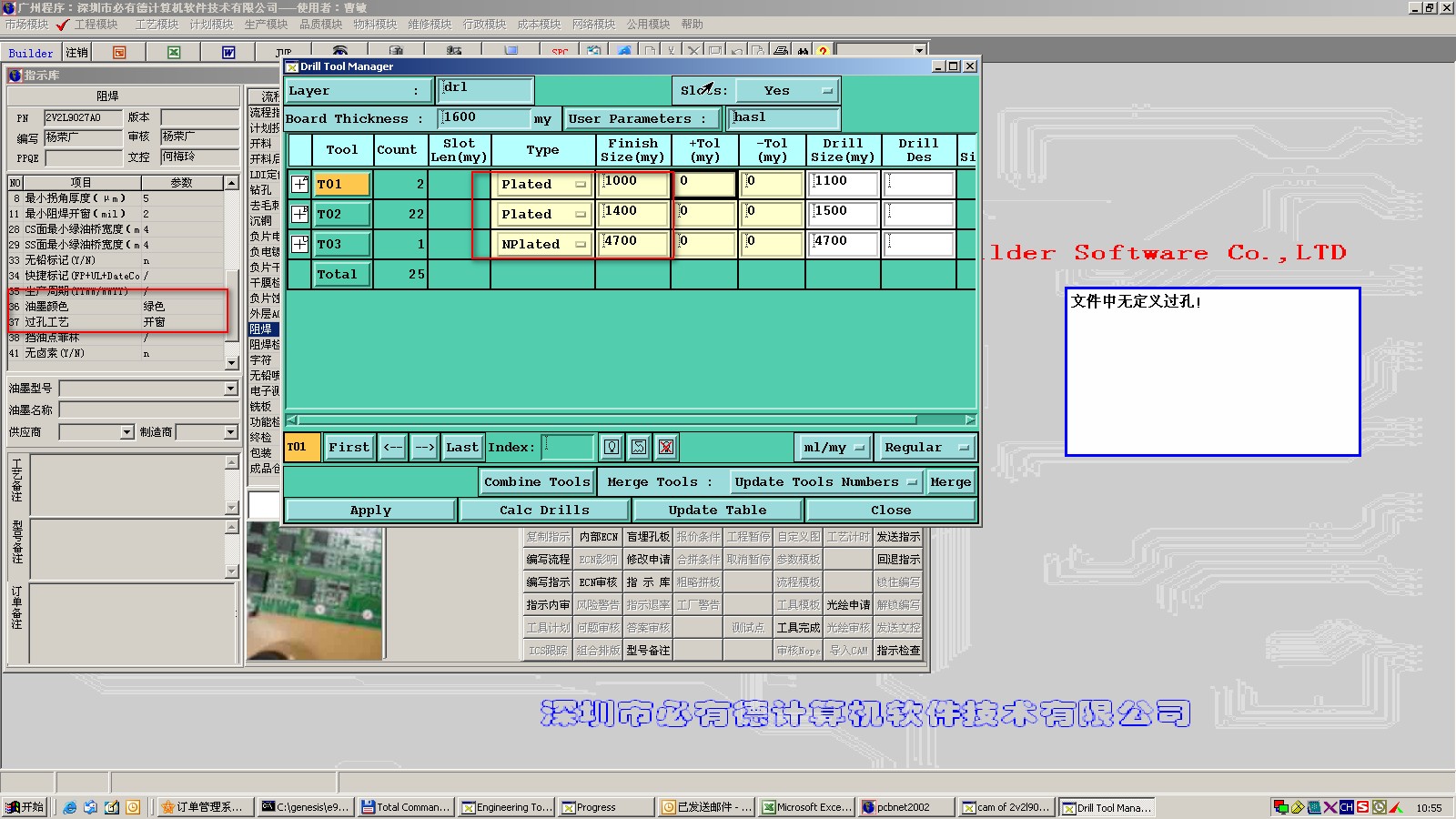Screen dimensions: 1456x819
Task: Go to Last tool
Action: (x=462, y=447)
